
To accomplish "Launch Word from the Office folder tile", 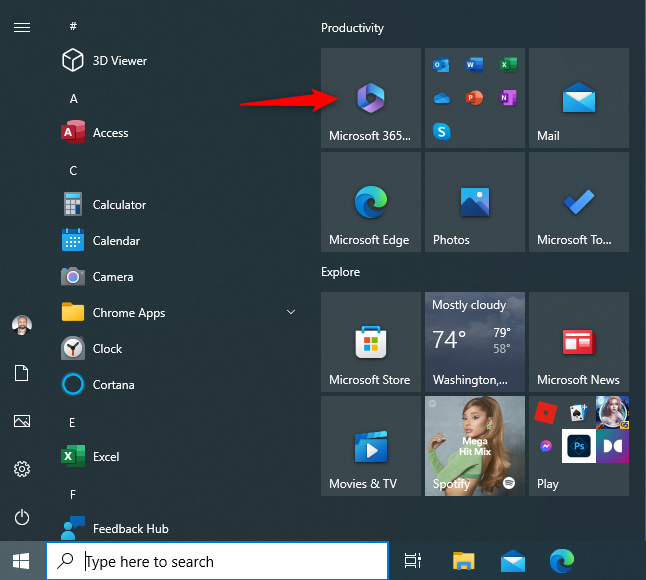I will point(475,65).
